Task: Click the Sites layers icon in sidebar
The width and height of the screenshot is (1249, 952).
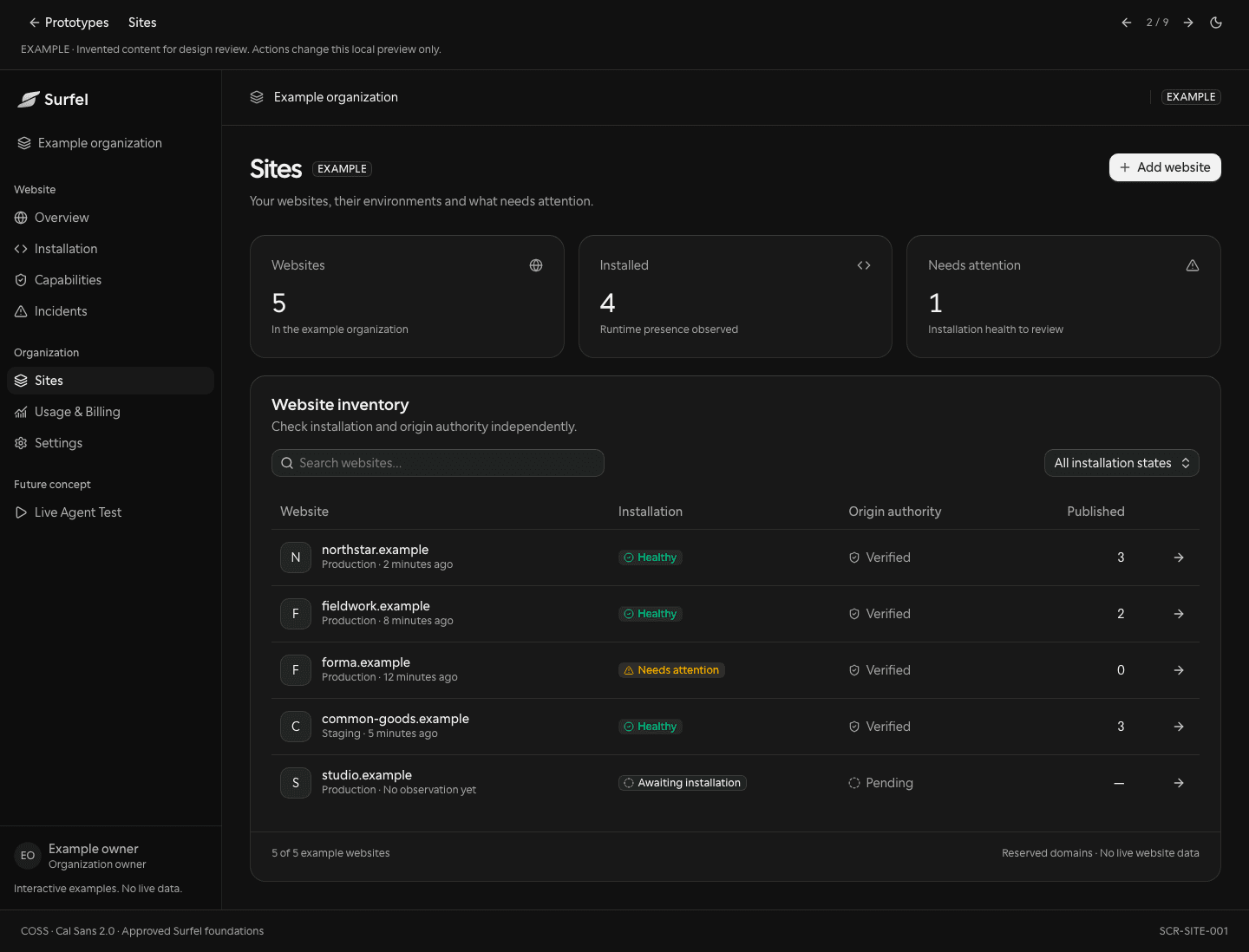Action: 21,381
